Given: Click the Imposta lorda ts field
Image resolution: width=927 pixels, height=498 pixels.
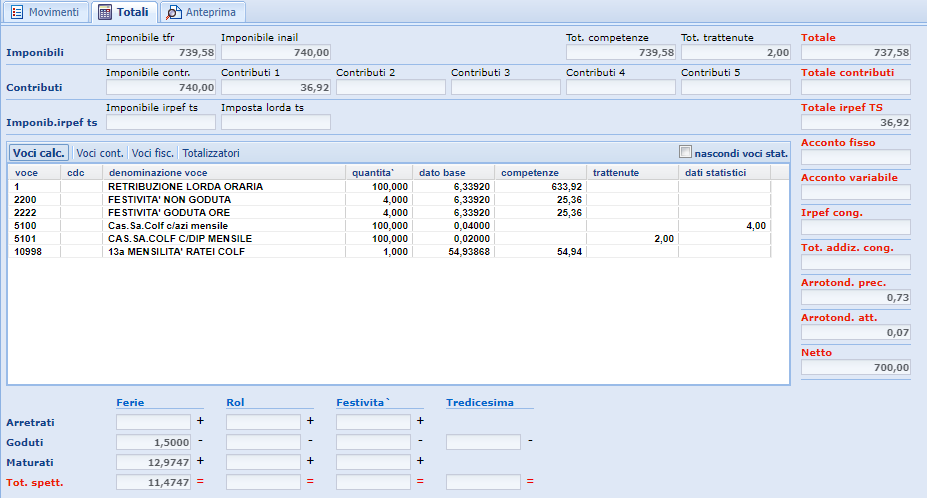Looking at the screenshot, I should (275, 122).
